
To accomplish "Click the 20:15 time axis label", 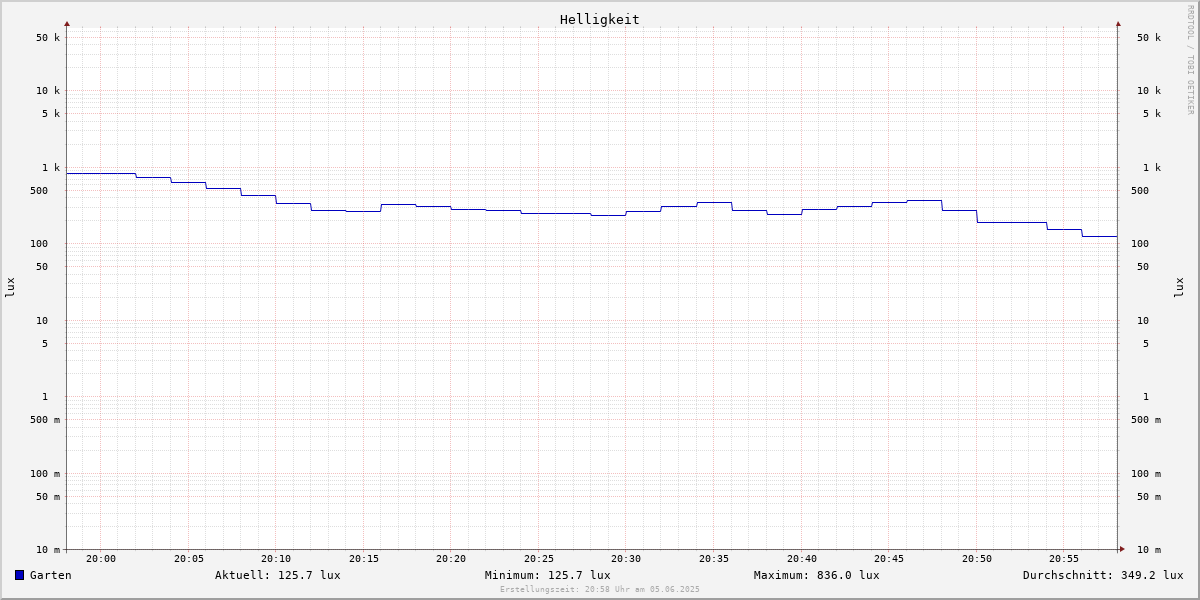I will point(364,559).
